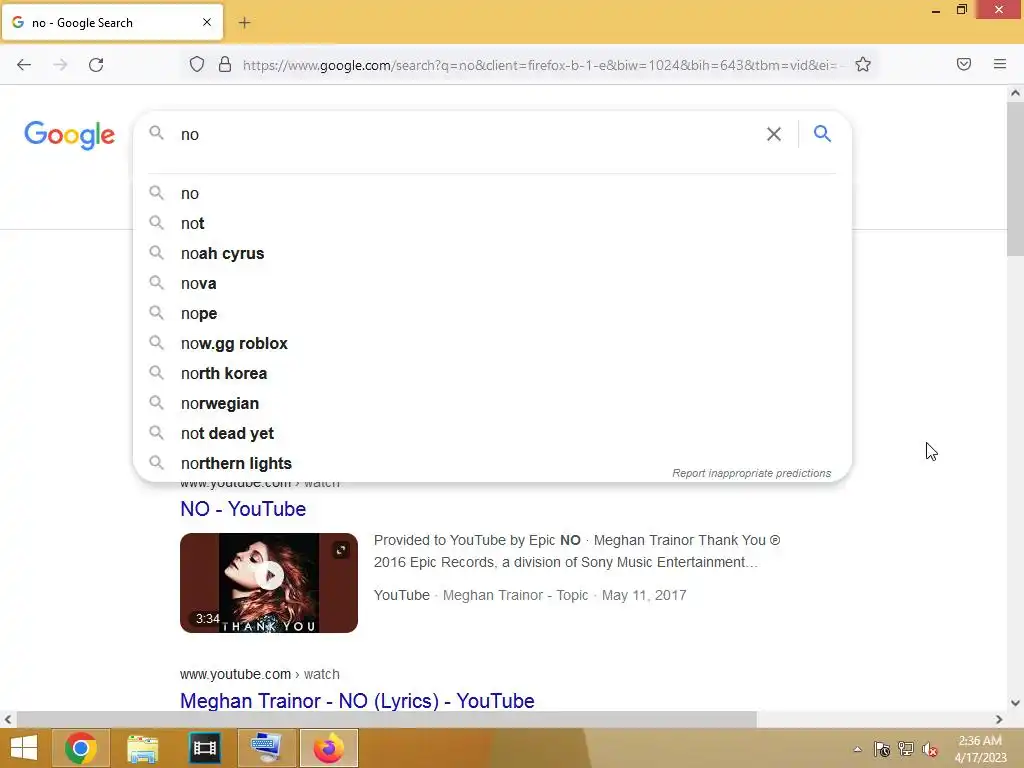This screenshot has width=1024, height=768.
Task: Pick the suggestion 'northern lights'
Action: coord(492,464)
